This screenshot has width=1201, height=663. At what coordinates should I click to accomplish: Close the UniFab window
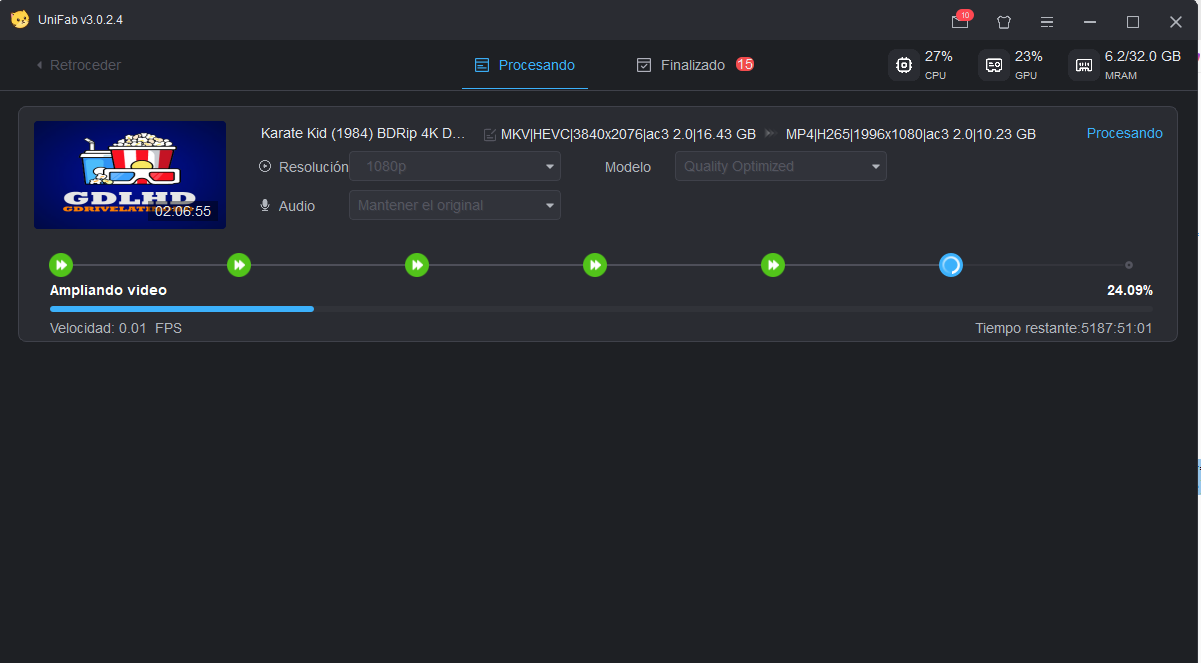1176,21
